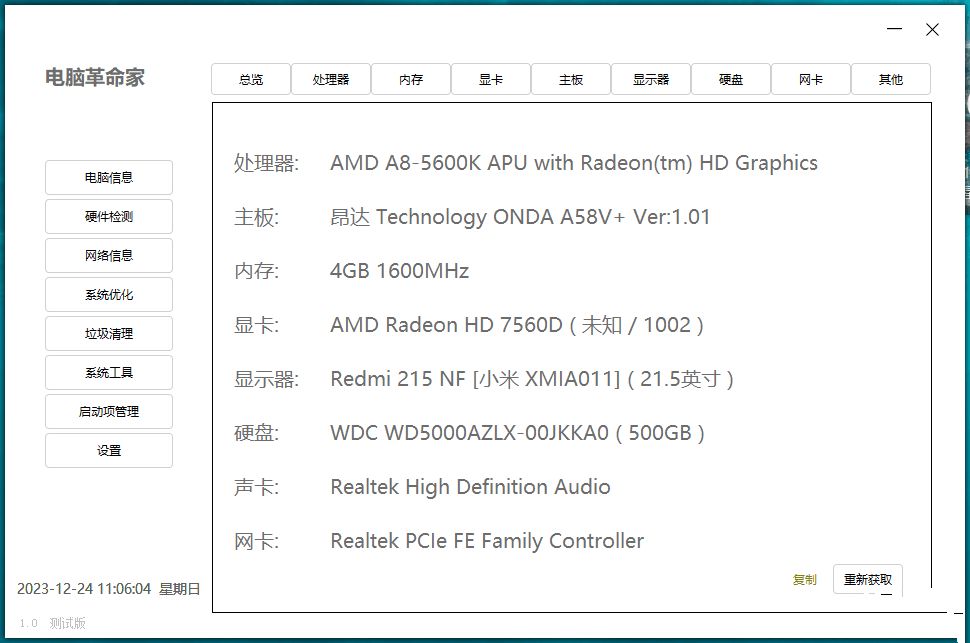
Task: Click the 复制 link
Action: pyautogui.click(x=804, y=580)
